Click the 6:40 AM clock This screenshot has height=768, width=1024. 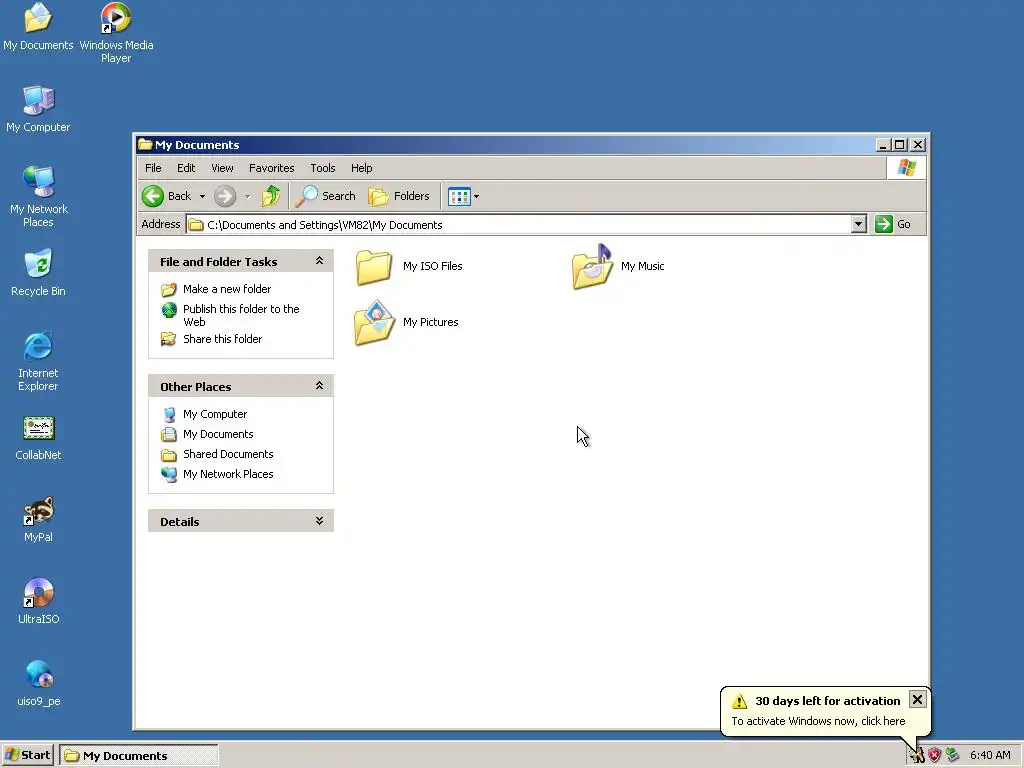pos(990,755)
